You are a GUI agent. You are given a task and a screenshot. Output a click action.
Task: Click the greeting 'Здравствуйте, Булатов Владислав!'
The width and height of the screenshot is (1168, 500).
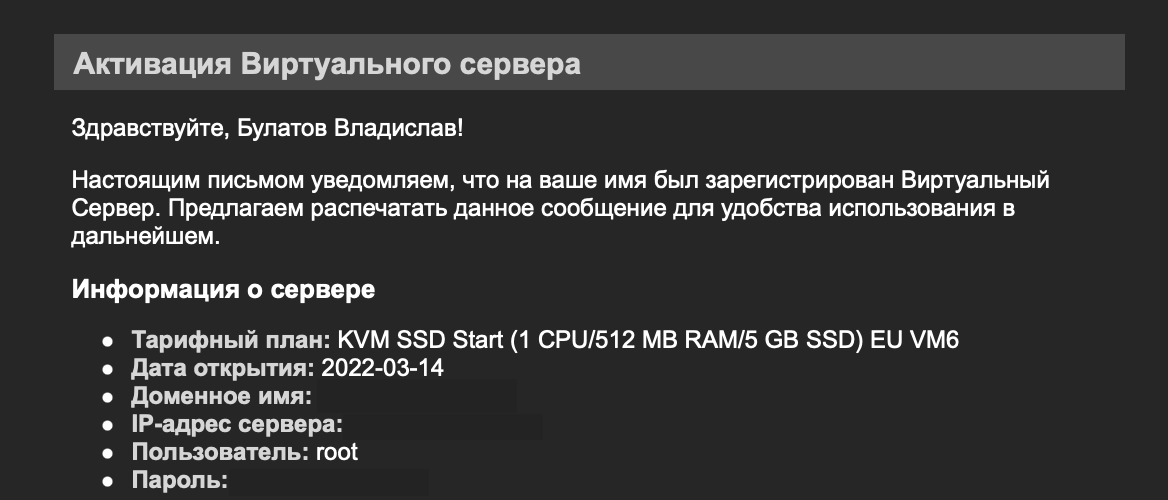tap(268, 127)
